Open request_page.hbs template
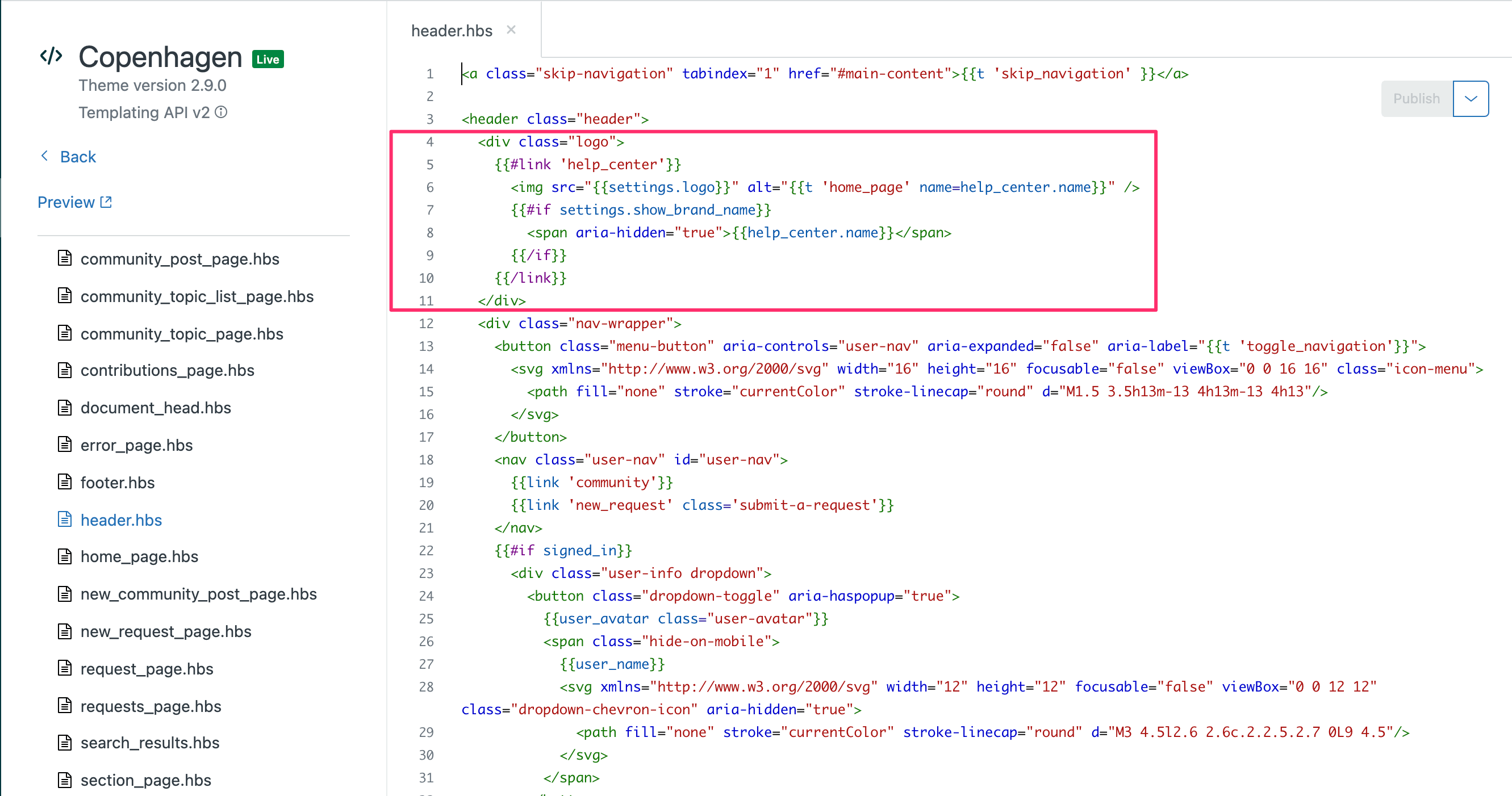Screen dimensions: 1512x796 [x=147, y=669]
